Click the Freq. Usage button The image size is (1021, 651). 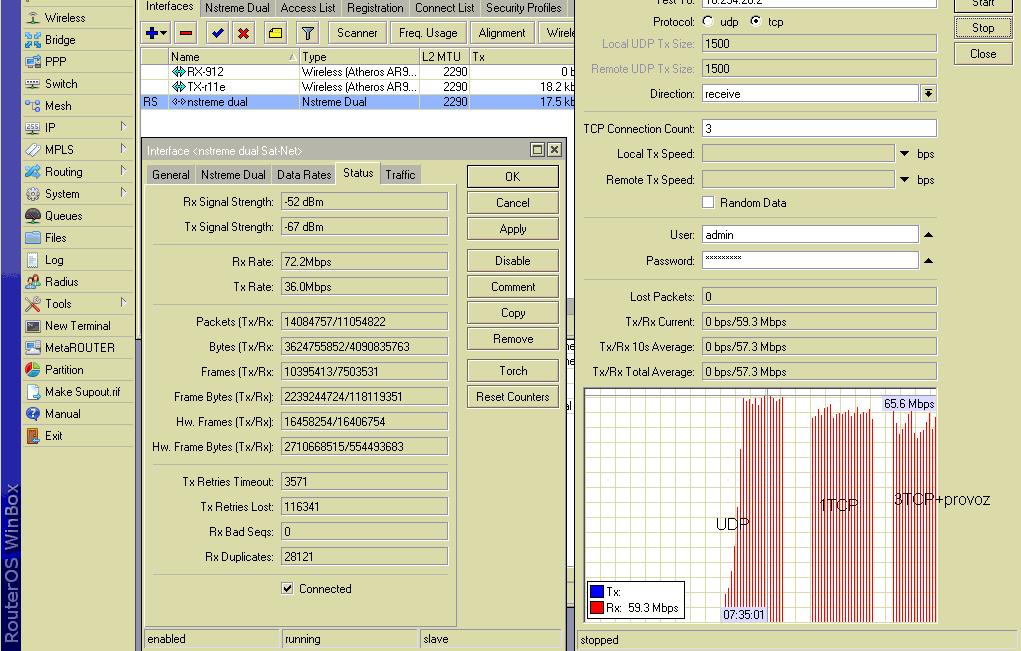pyautogui.click(x=428, y=33)
